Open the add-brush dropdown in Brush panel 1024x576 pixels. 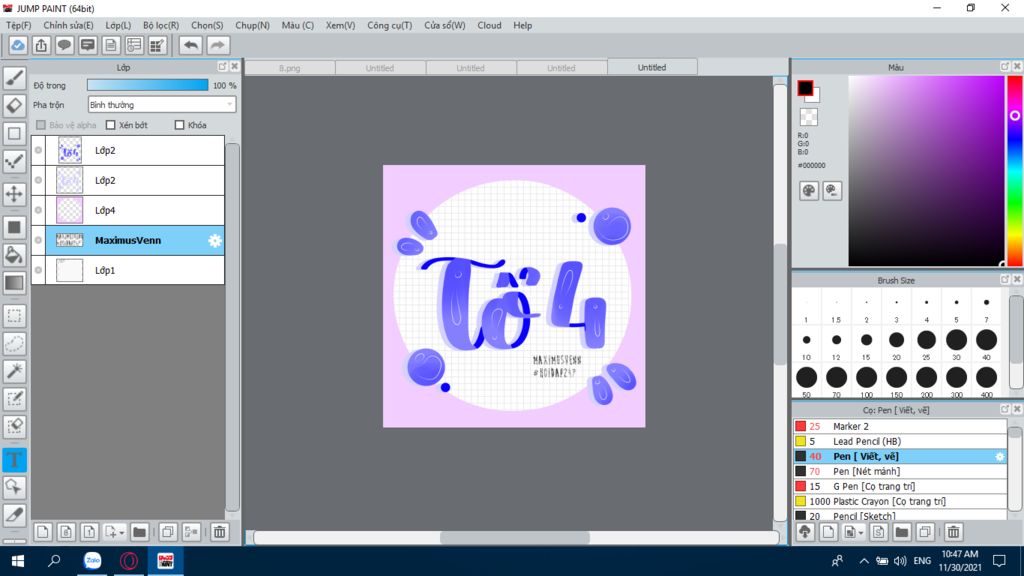pos(861,533)
